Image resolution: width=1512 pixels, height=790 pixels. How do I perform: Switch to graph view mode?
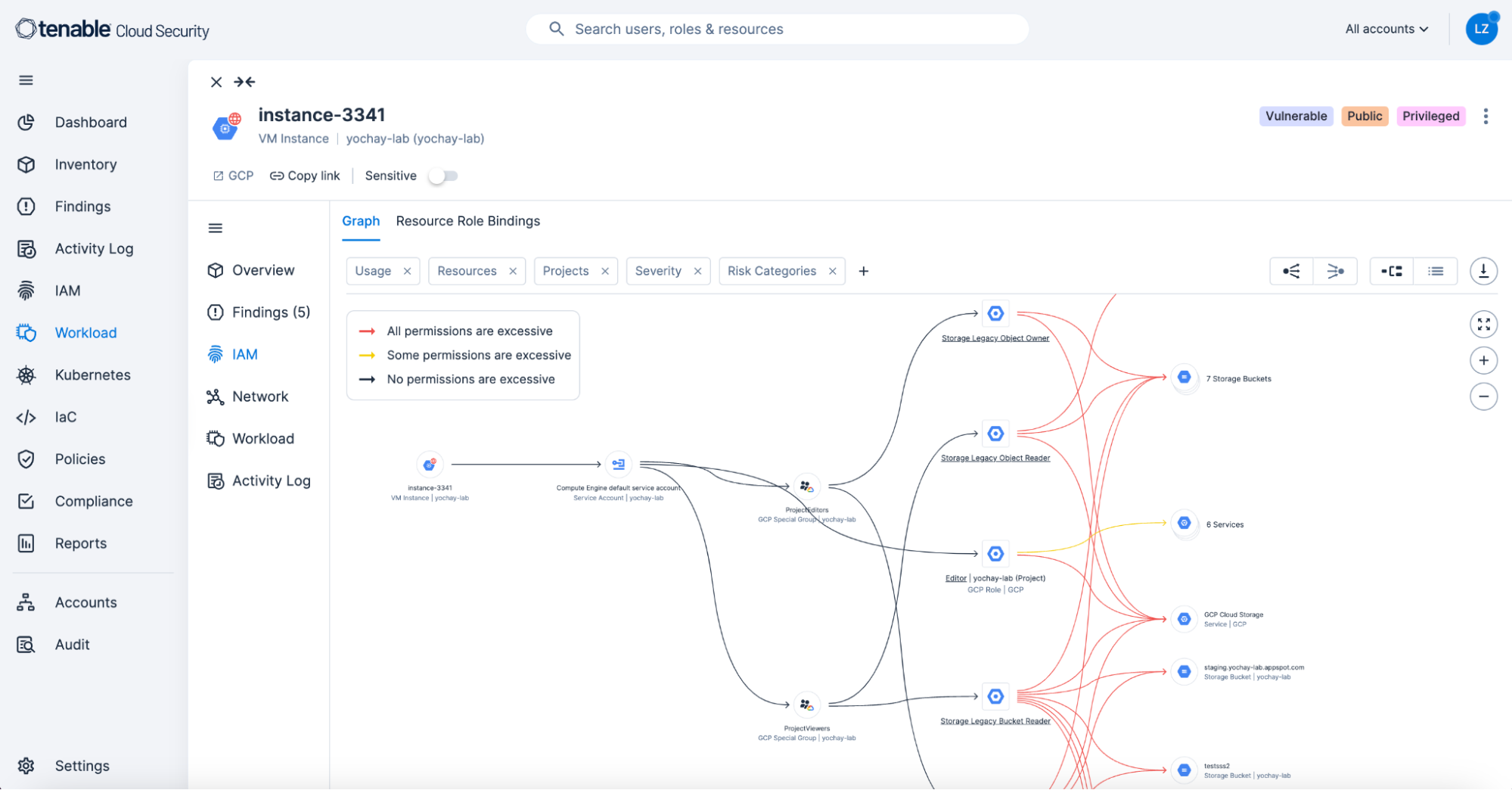tap(1392, 271)
